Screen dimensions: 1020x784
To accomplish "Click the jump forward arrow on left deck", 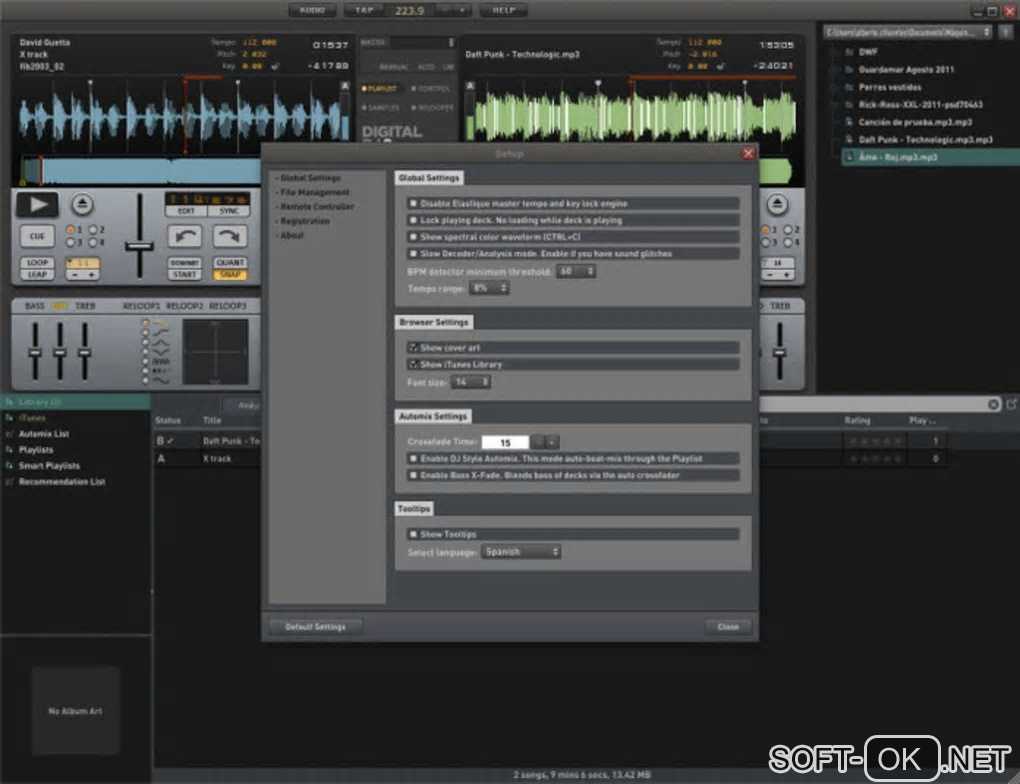I will [230, 236].
